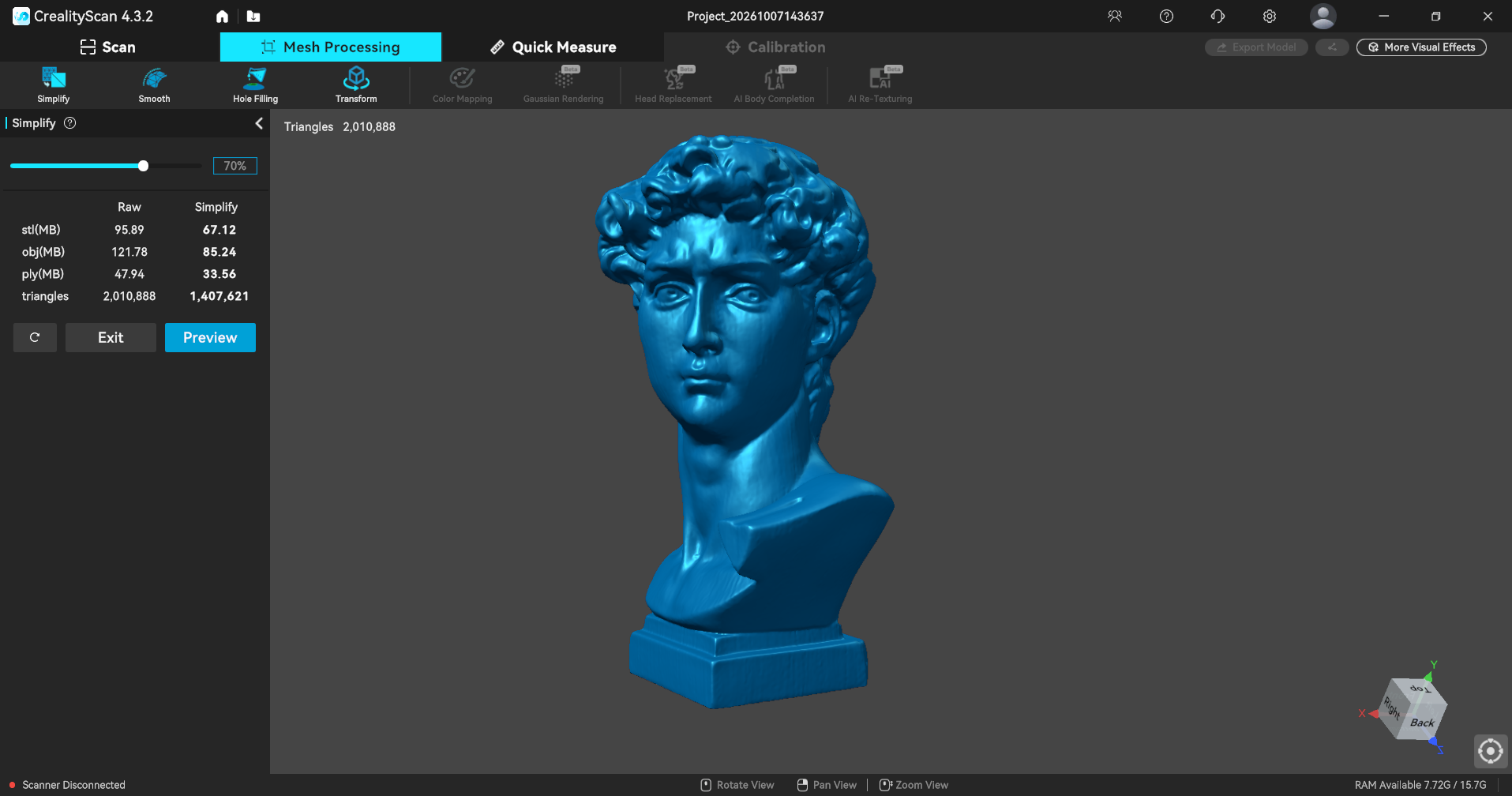Open the project folder icon
1512x796 pixels.
tap(253, 16)
